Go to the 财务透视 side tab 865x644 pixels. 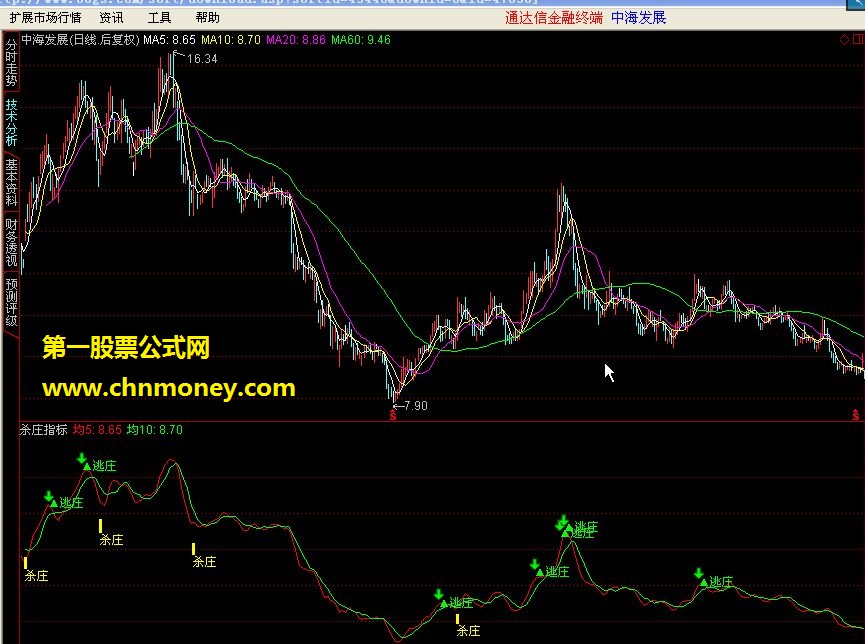click(11, 242)
